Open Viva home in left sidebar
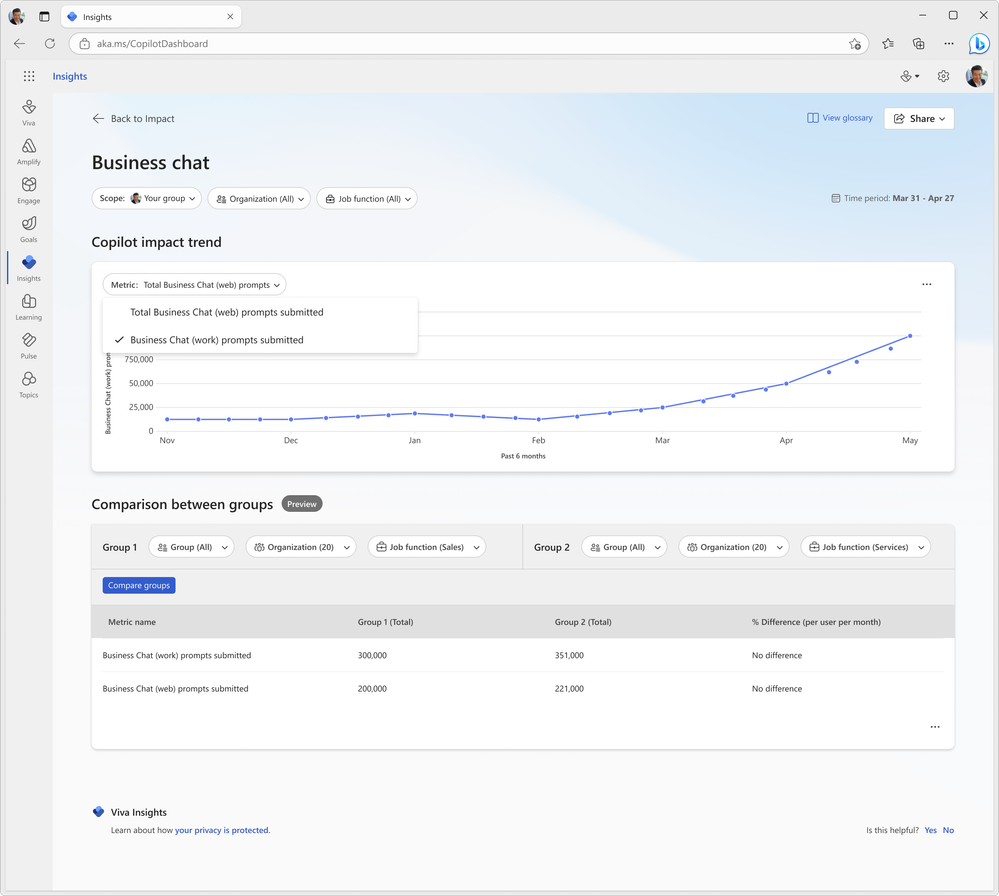 29,112
